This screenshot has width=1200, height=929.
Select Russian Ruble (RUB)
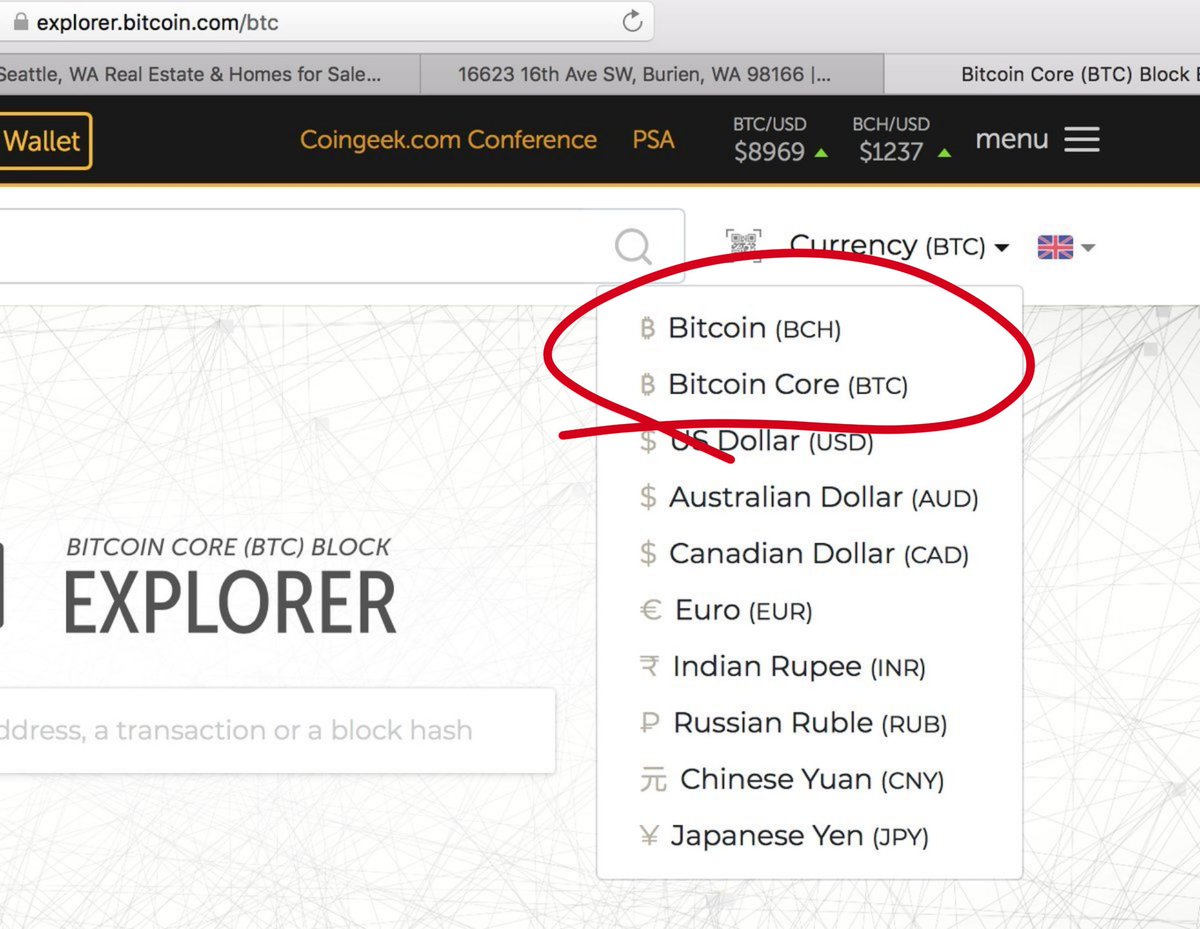tap(809, 723)
